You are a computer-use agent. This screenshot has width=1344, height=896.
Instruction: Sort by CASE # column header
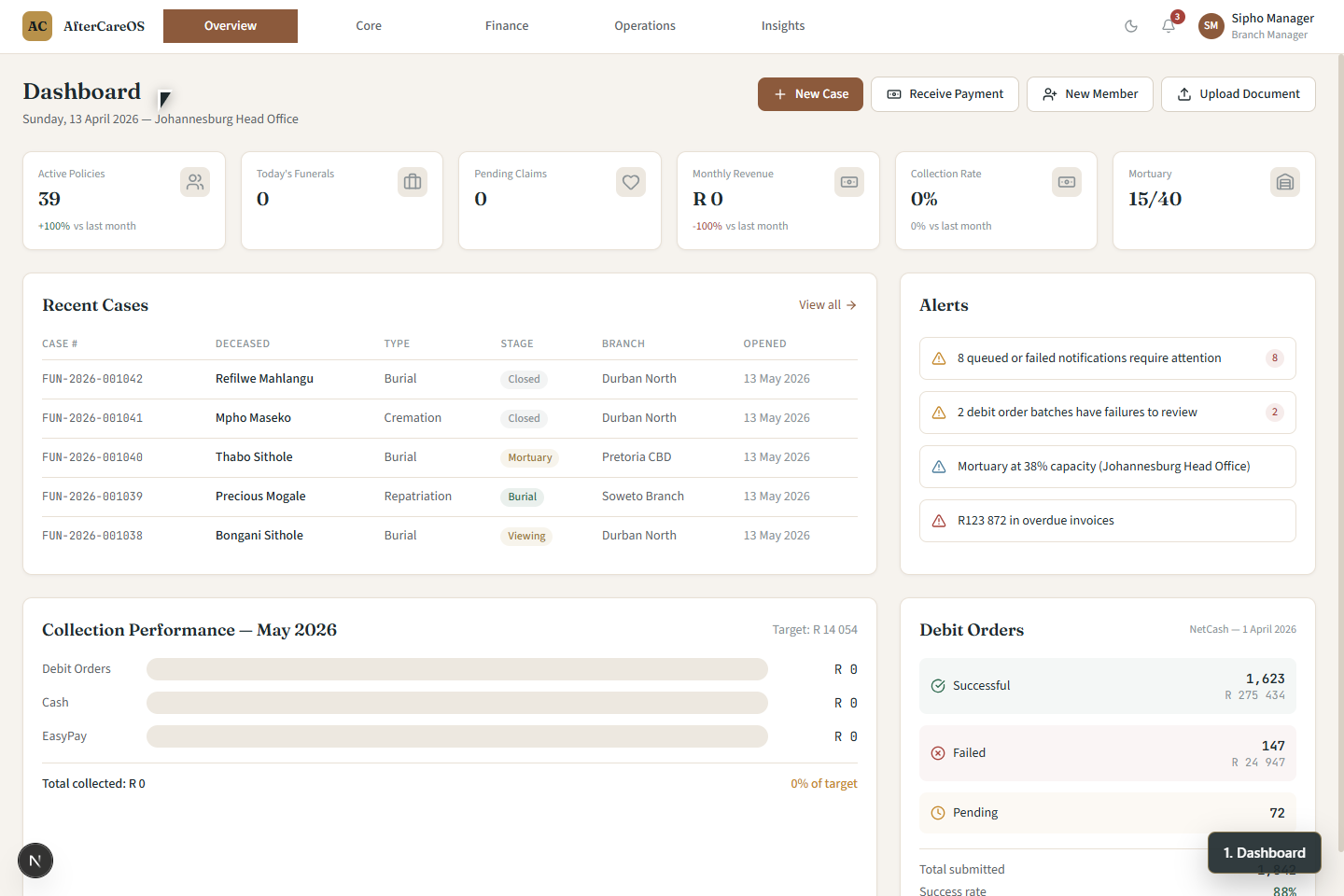click(x=60, y=343)
